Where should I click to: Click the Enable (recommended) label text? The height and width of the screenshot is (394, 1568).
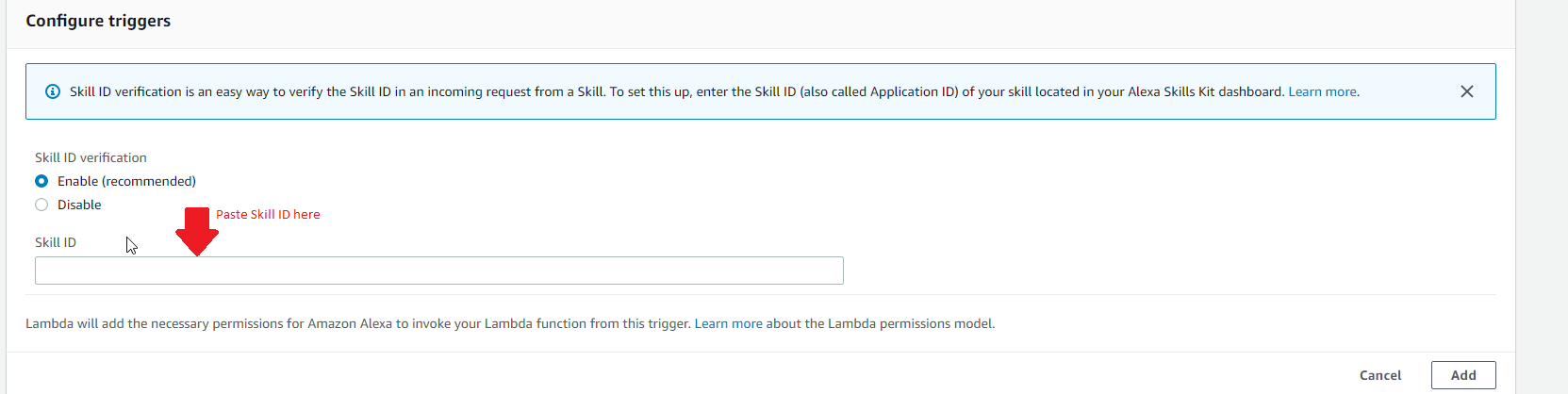click(126, 181)
